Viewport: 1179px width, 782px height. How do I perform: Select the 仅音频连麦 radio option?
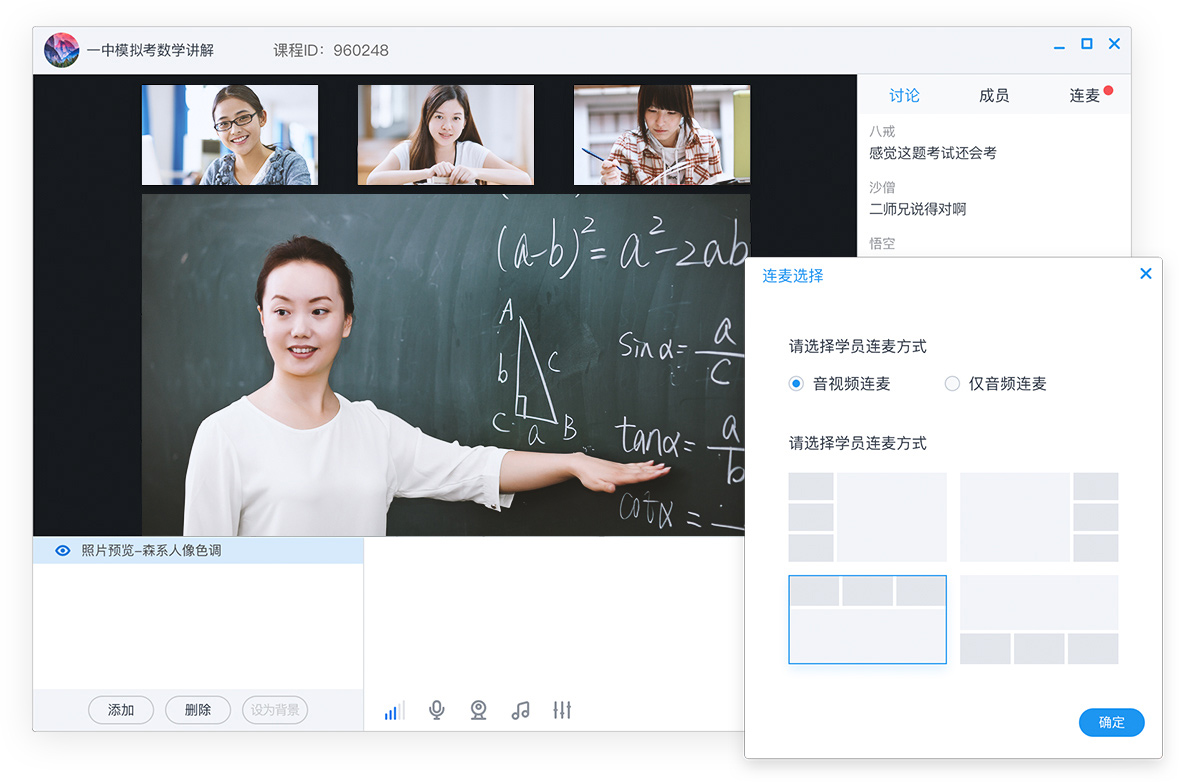[952, 384]
